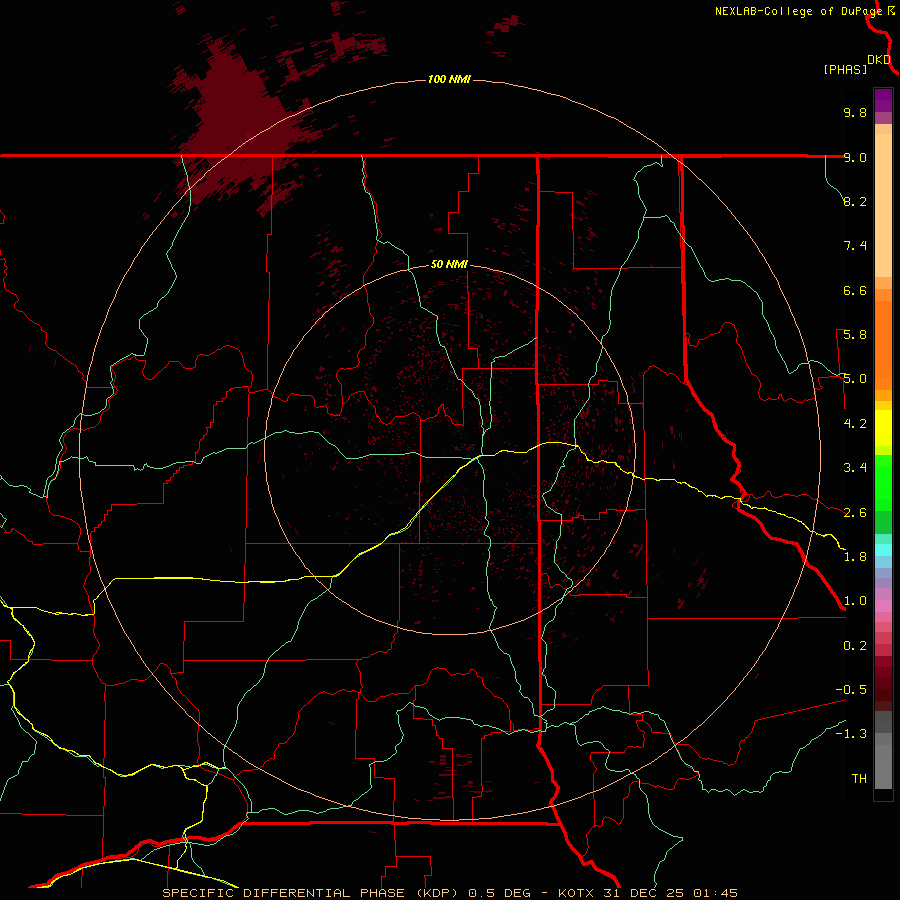Click the 100 NMI range ring label
Image resolution: width=900 pixels, height=900 pixels.
[x=449, y=79]
